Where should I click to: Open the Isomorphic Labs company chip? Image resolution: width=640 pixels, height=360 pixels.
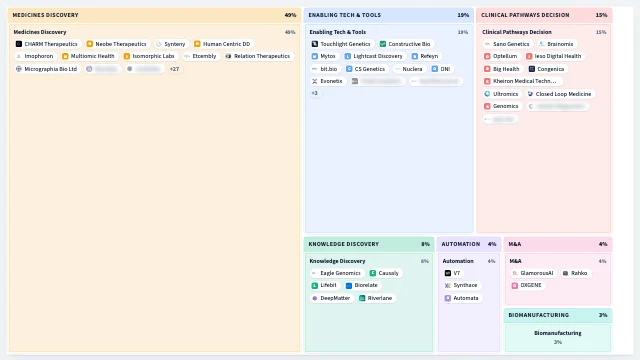[149, 56]
